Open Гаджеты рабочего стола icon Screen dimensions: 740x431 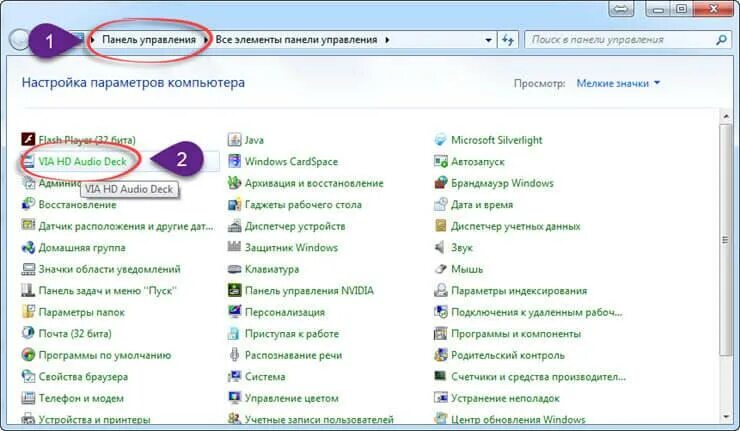point(234,204)
